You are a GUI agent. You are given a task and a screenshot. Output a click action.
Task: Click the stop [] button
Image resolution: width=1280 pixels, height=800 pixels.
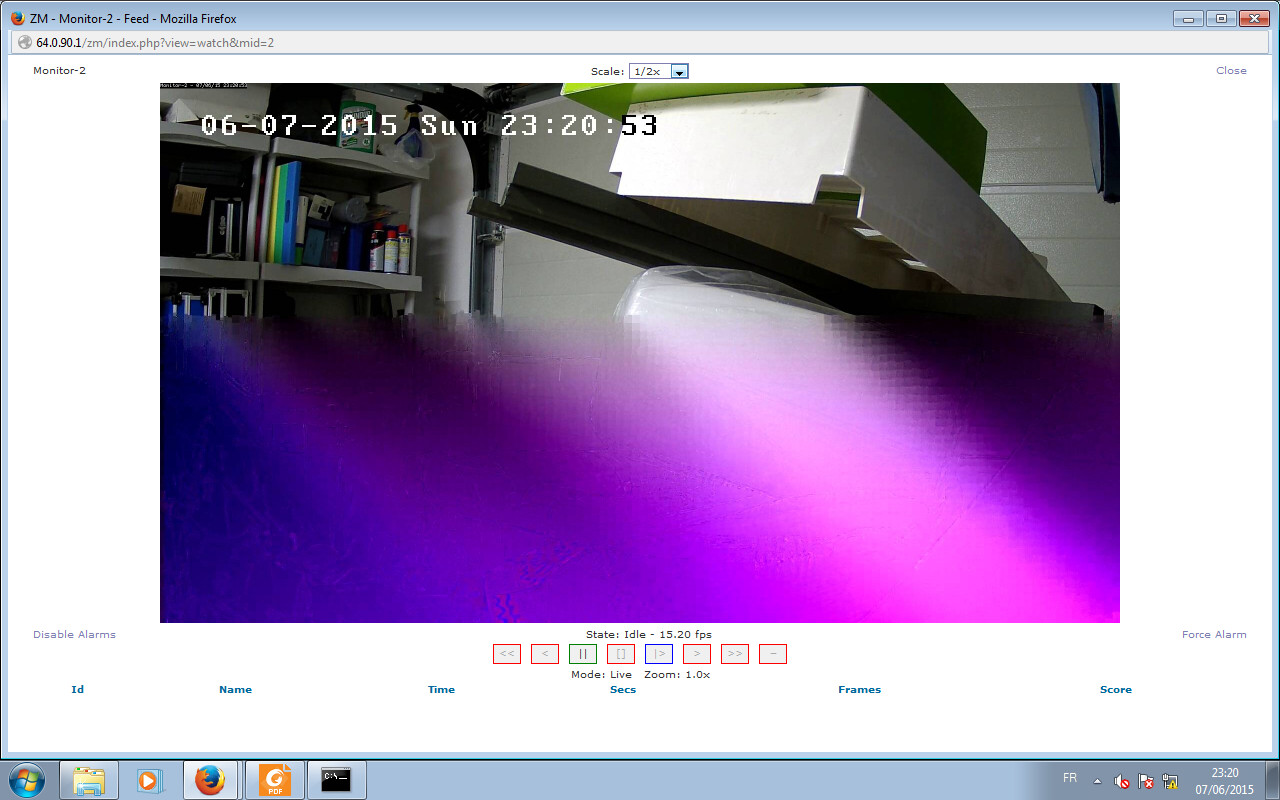621,654
